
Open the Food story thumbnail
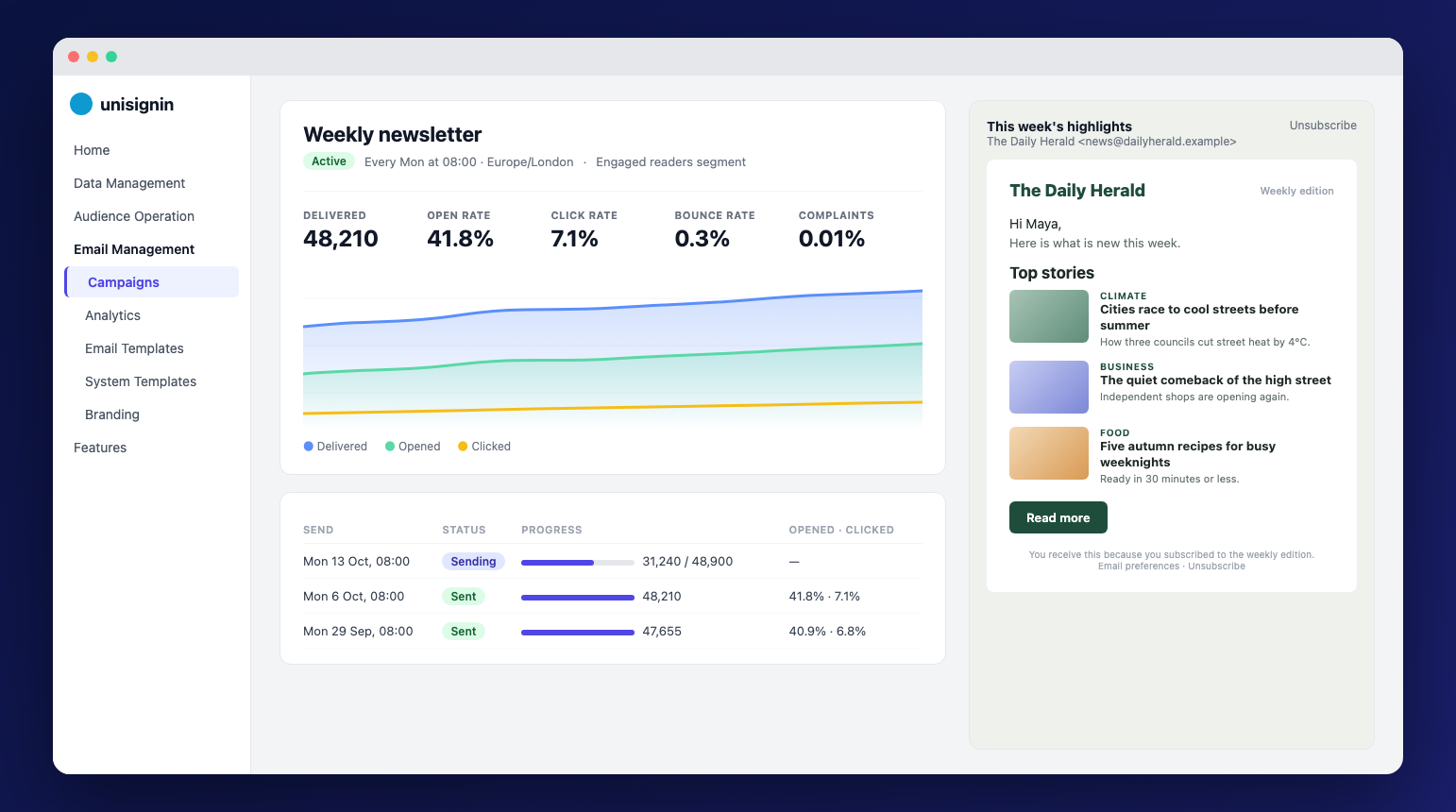point(1049,453)
